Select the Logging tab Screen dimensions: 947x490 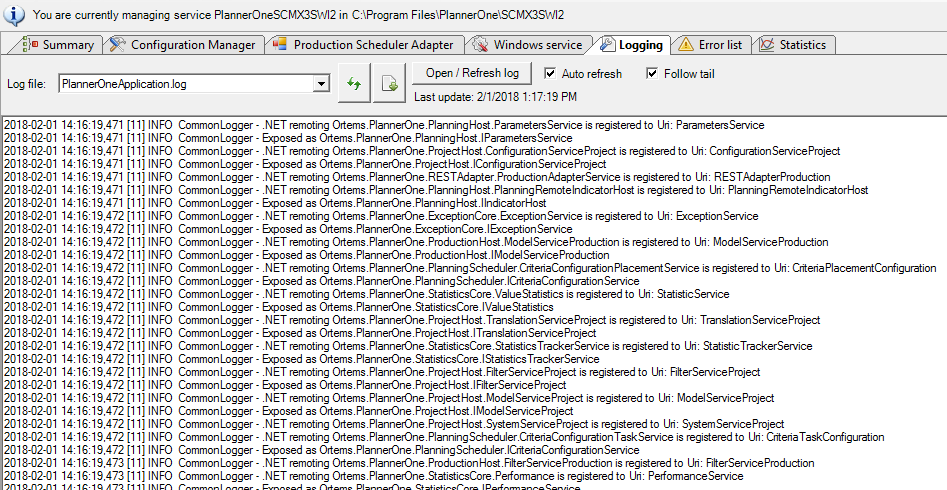pos(632,45)
